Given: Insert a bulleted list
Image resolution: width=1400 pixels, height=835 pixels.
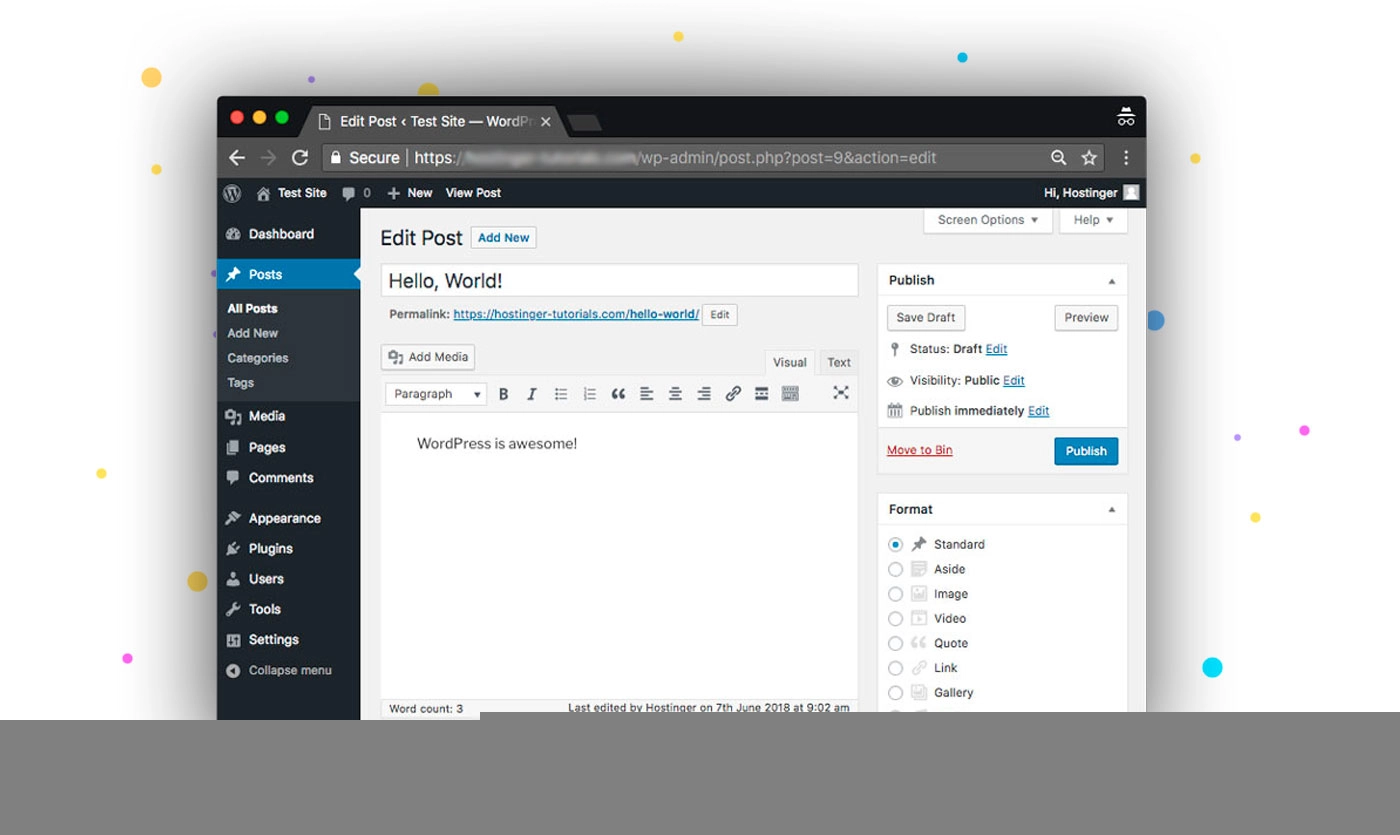Looking at the screenshot, I should click(561, 394).
